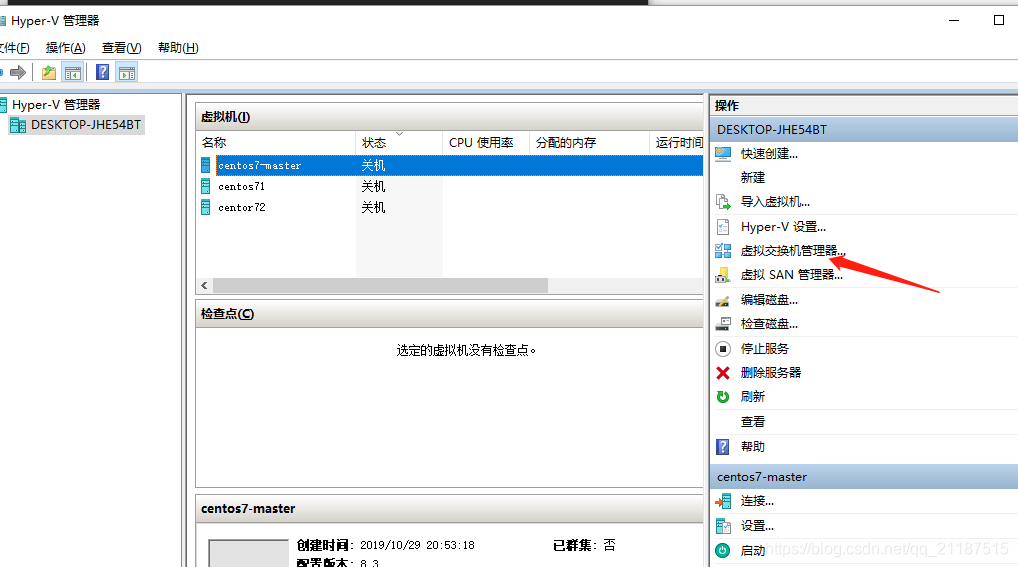Click the red X 删除服务器 icon

coord(723,373)
